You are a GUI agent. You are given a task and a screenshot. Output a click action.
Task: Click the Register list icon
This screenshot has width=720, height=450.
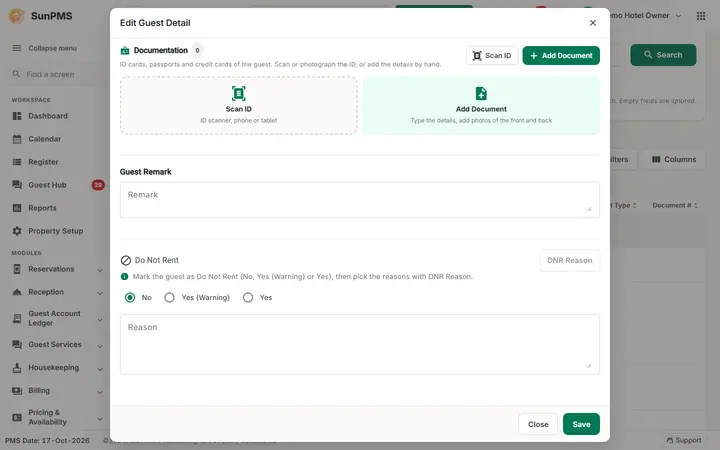point(17,162)
